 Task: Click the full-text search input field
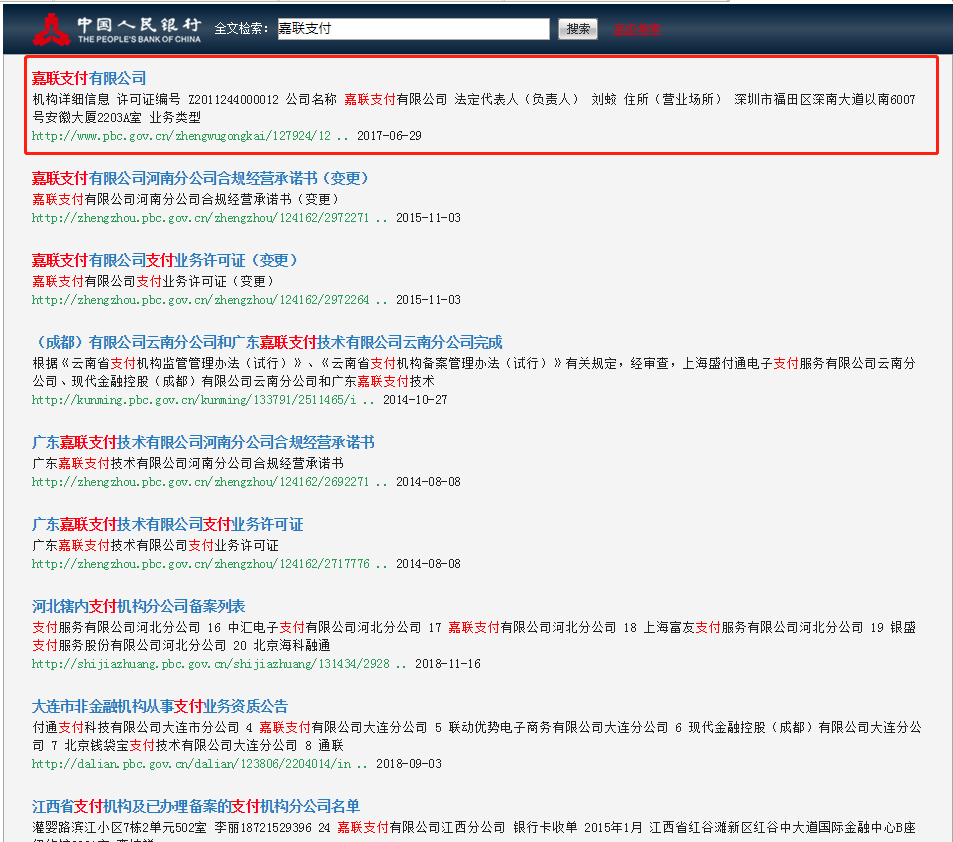(413, 29)
